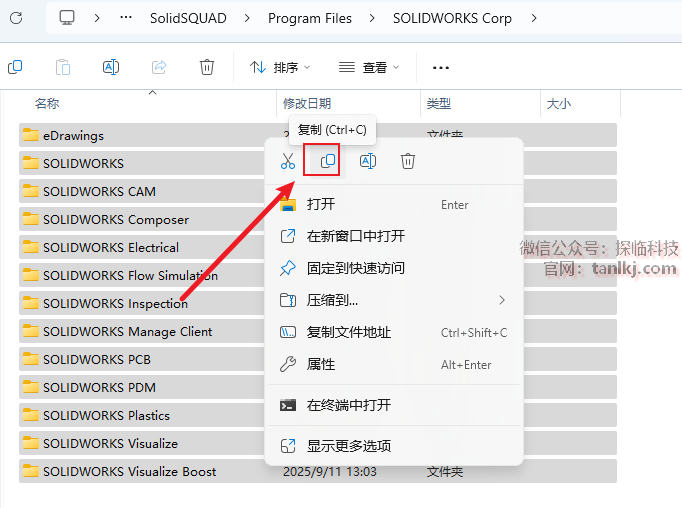This screenshot has width=682, height=508.
Task: Click the toolbar Rename icon
Action: pyautogui.click(x=111, y=67)
